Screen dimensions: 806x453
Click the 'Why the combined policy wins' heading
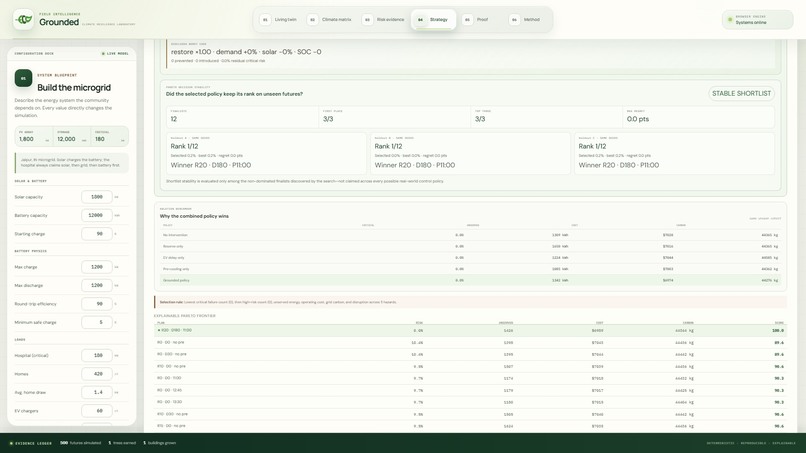194,216
